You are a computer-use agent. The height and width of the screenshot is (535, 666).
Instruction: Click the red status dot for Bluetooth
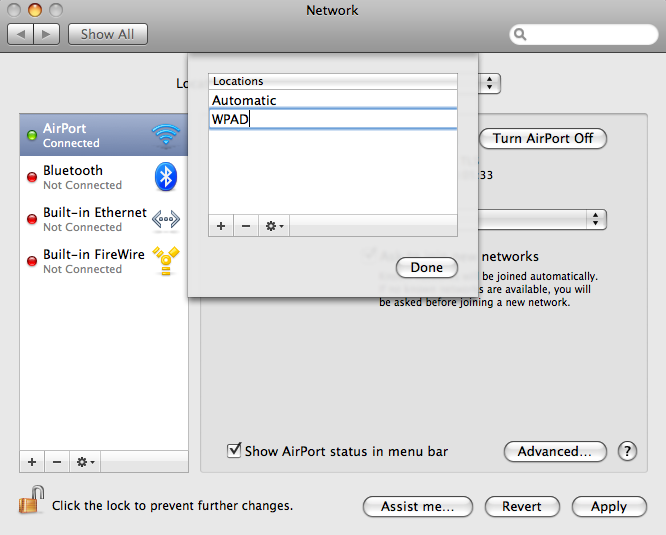tap(32, 177)
